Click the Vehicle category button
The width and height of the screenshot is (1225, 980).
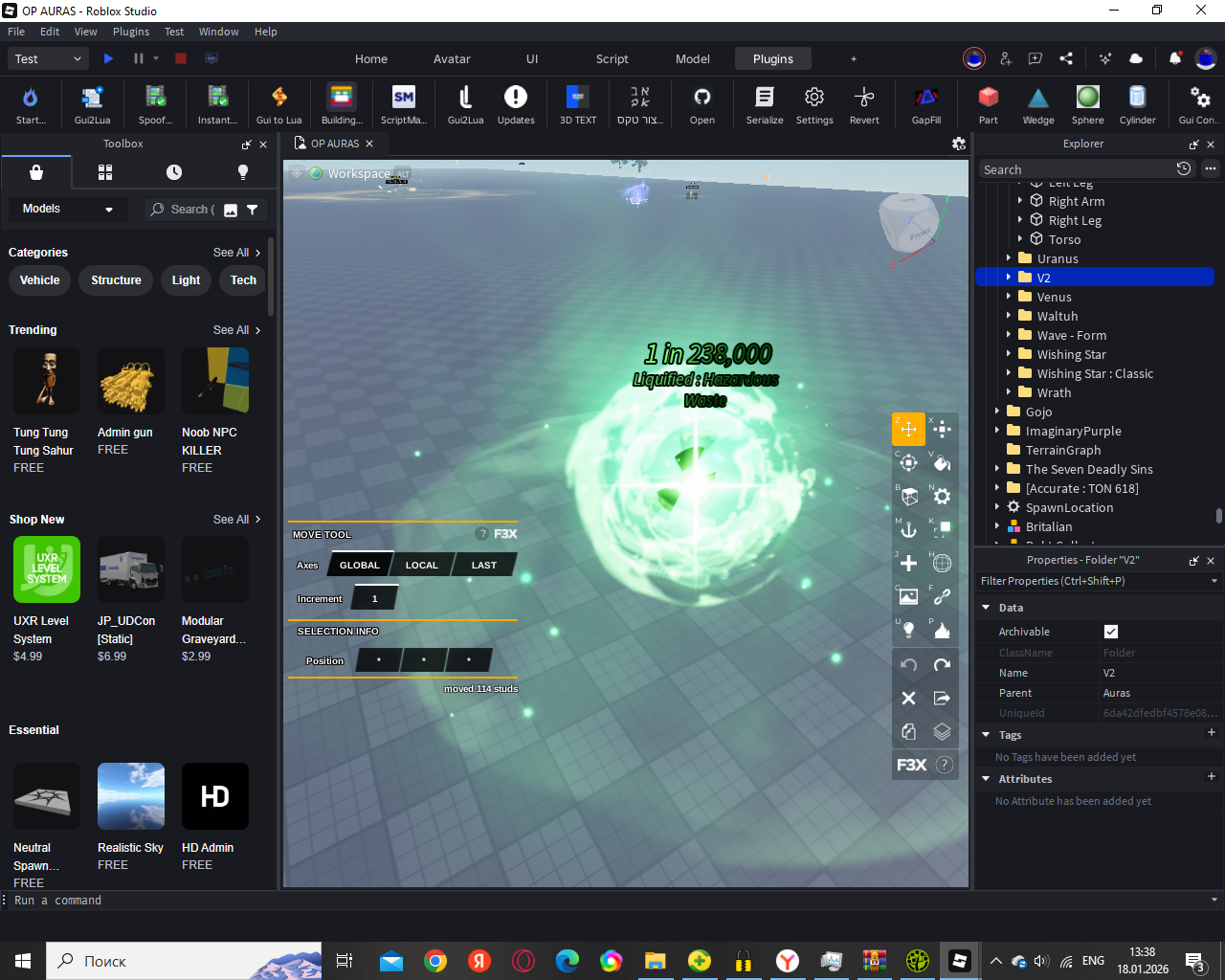click(40, 280)
